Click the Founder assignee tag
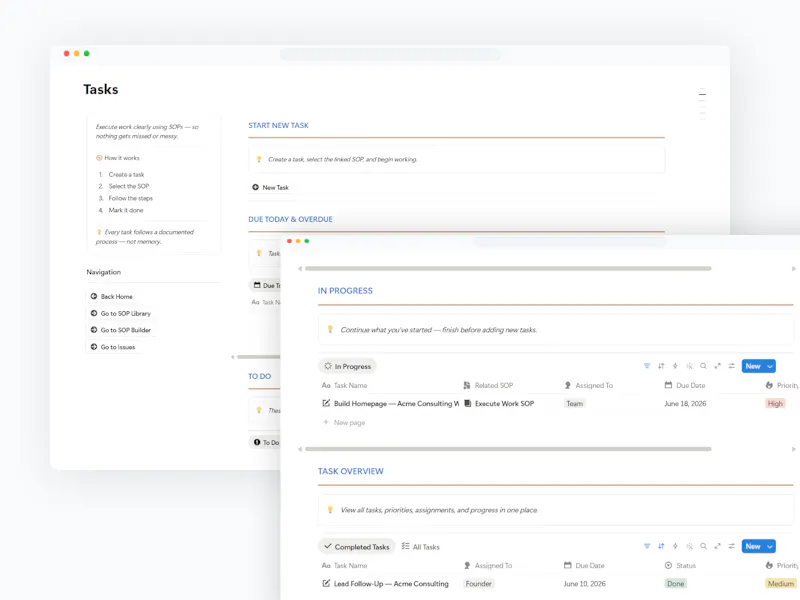 [x=479, y=584]
